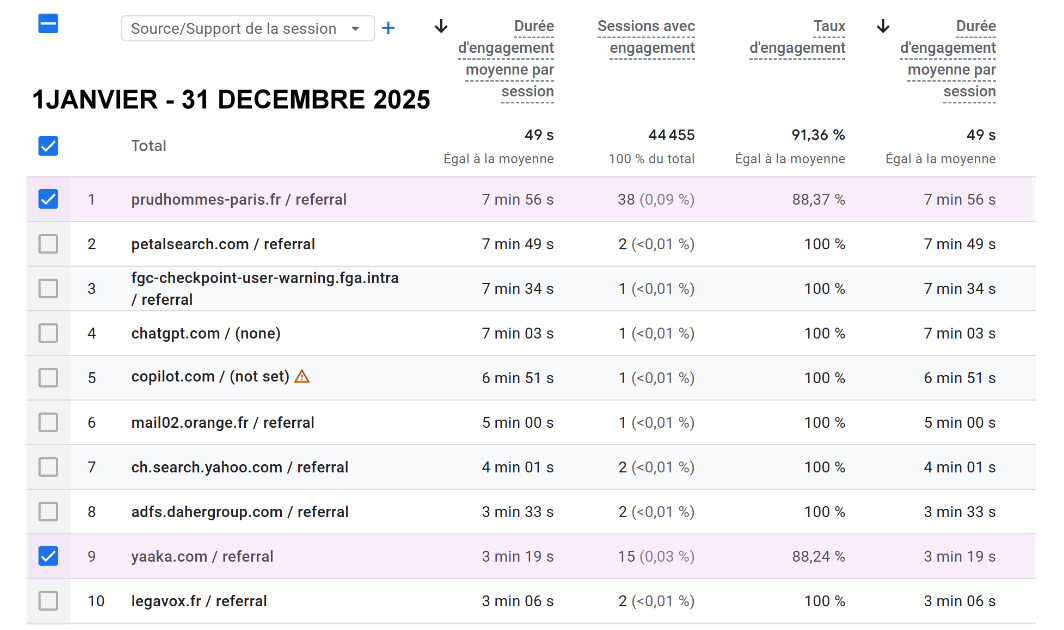The height and width of the screenshot is (630, 1064).
Task: Click copilot.com / (not set) source name
Action: pyautogui.click(x=210, y=377)
